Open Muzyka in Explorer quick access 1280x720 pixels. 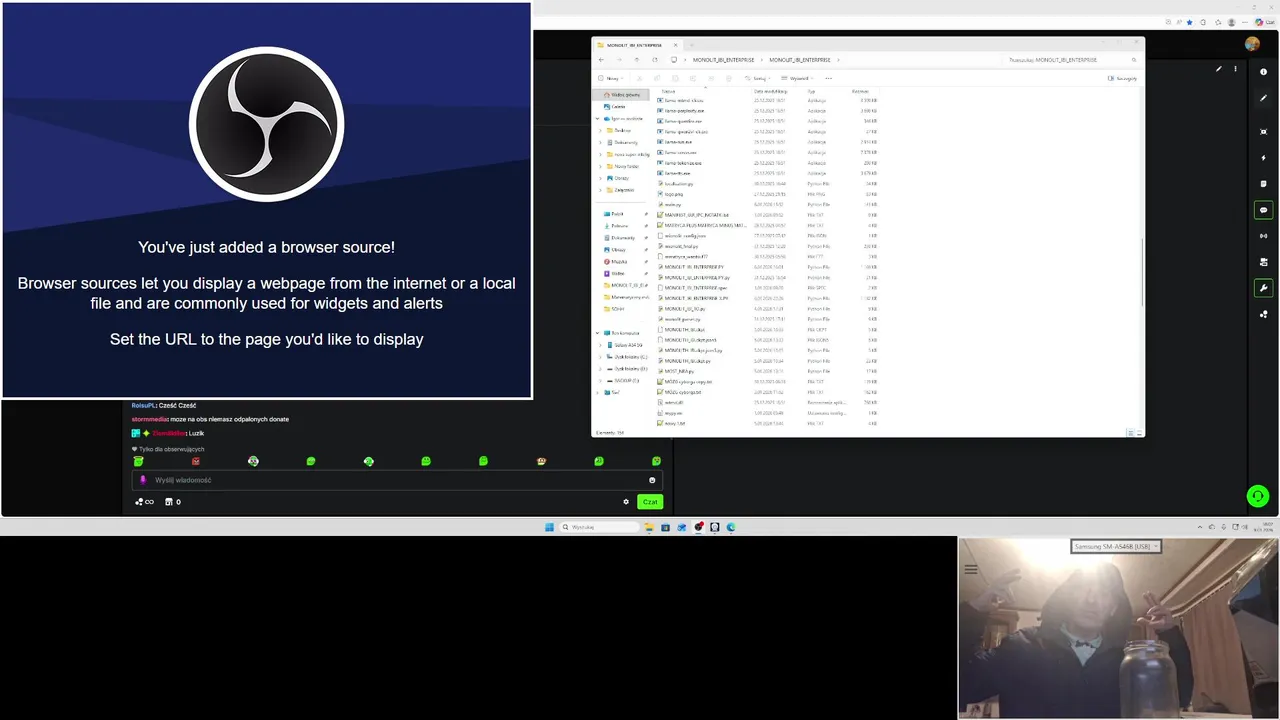click(619, 262)
